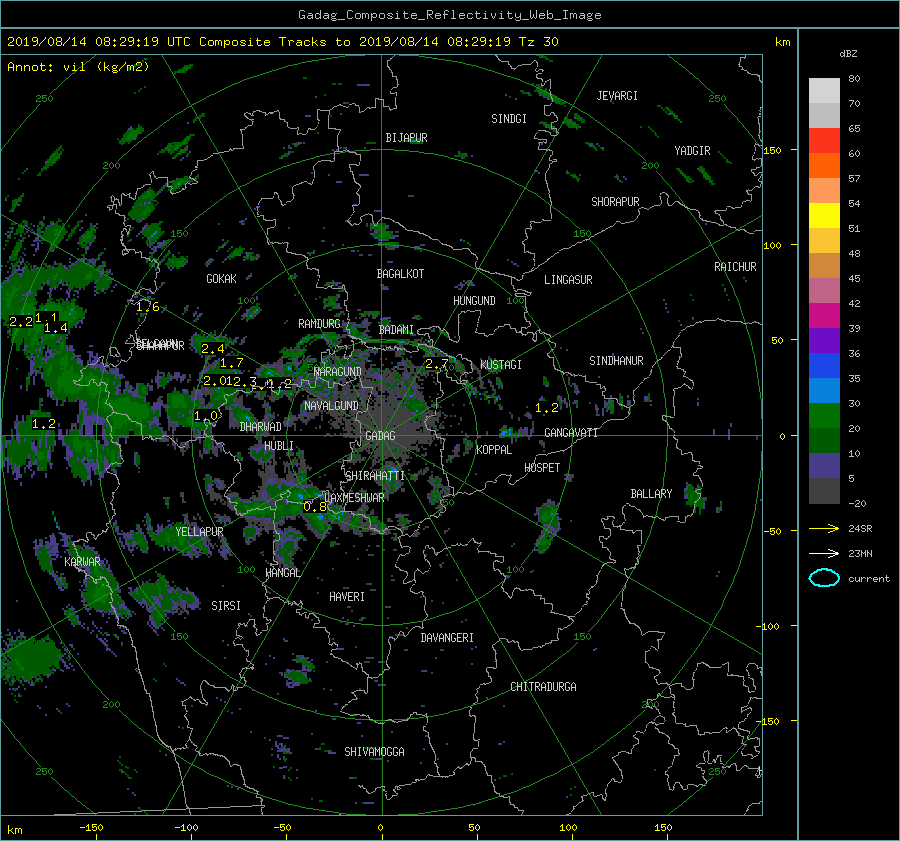The image size is (900, 841).
Task: Click the KUSTAGI city label
Action: (x=501, y=365)
